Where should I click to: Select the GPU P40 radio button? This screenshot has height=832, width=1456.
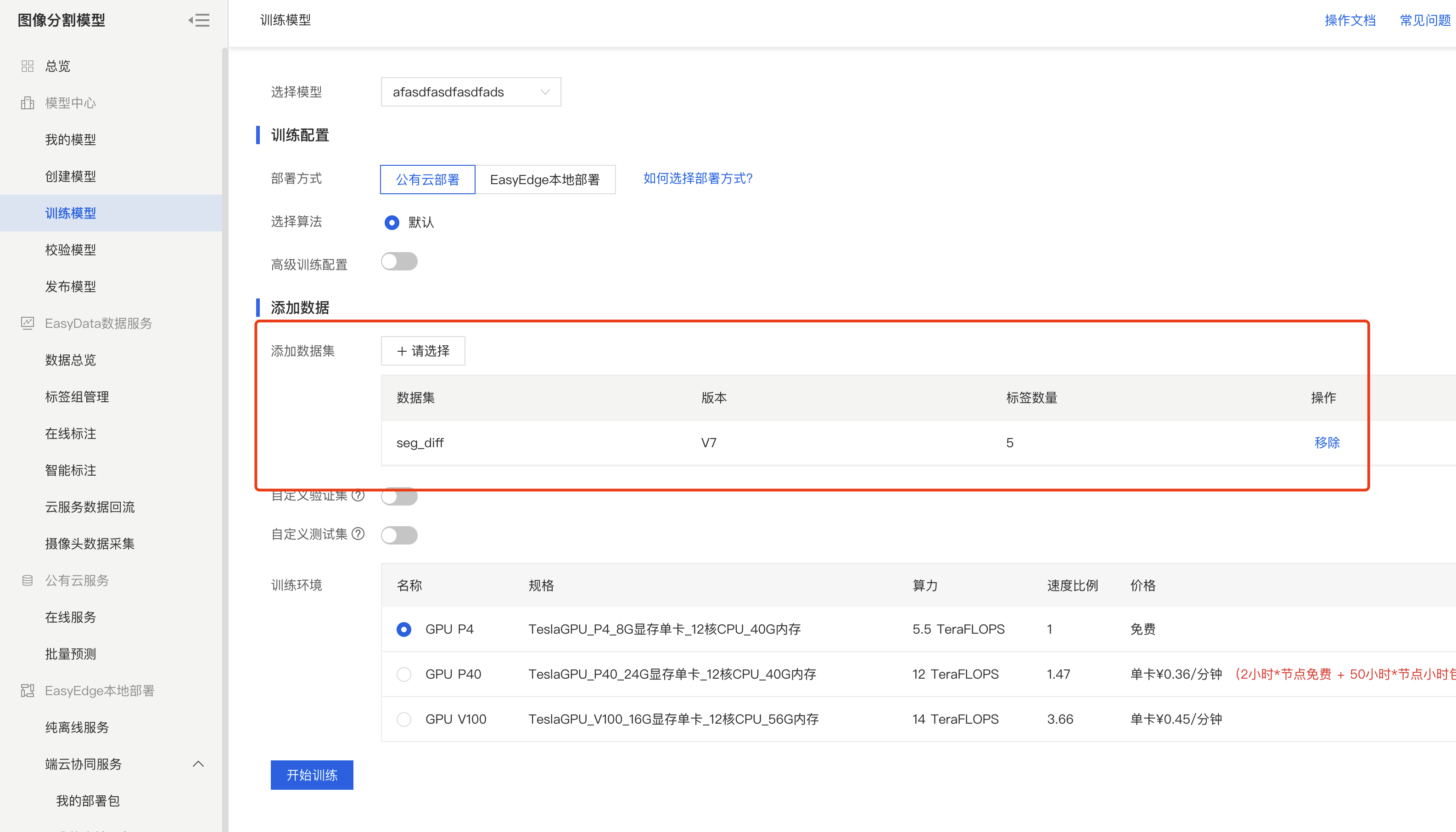pyautogui.click(x=404, y=675)
